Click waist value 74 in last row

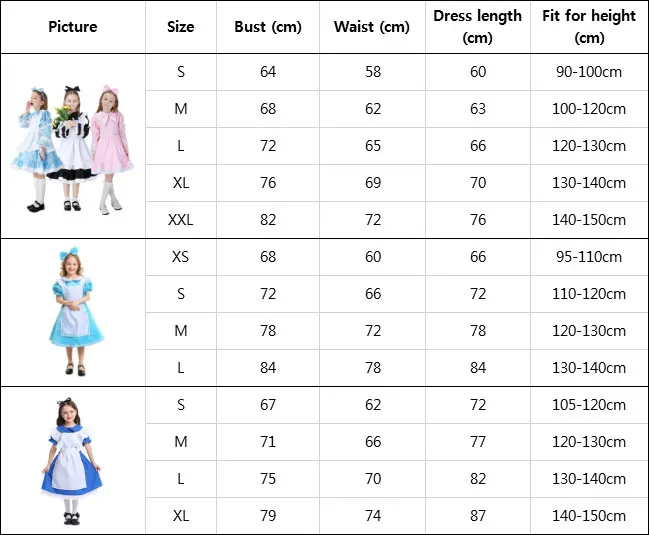point(373,516)
